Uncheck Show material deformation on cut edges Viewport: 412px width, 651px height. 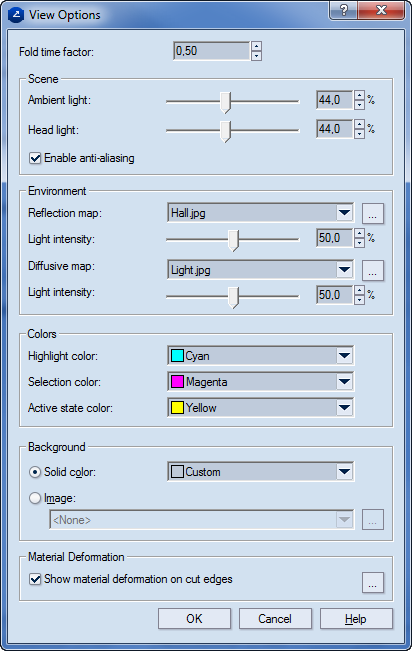pos(35,579)
